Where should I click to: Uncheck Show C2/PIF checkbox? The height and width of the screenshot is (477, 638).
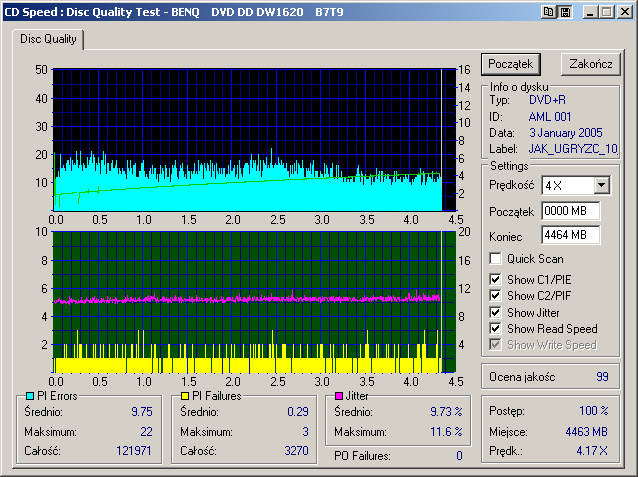495,295
